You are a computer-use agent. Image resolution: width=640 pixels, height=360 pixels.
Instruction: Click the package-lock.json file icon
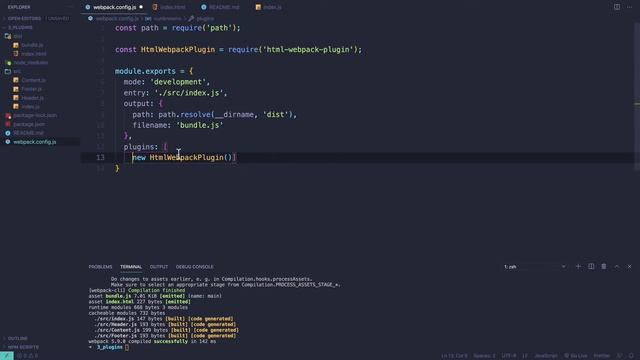8,116
